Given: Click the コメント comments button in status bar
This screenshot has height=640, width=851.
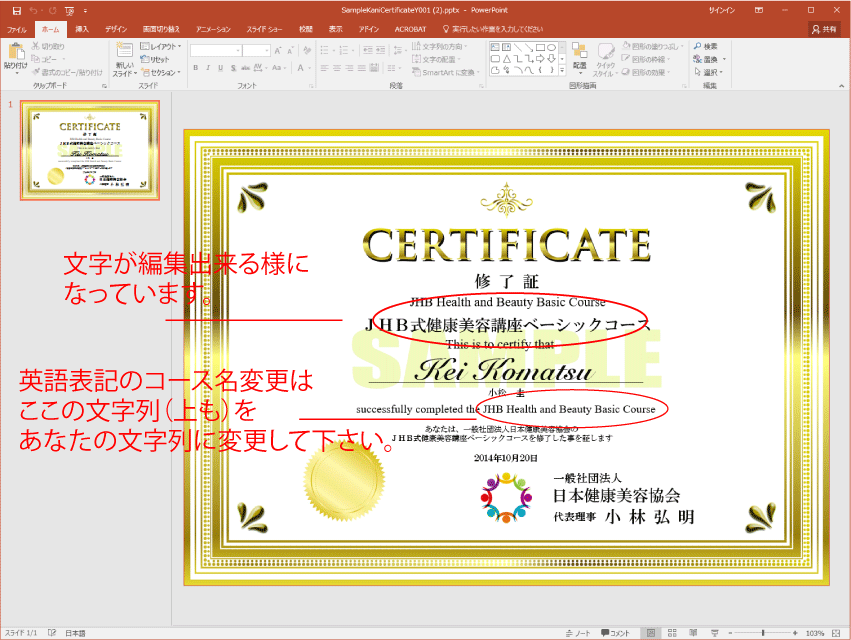Looking at the screenshot, I should pyautogui.click(x=615, y=633).
